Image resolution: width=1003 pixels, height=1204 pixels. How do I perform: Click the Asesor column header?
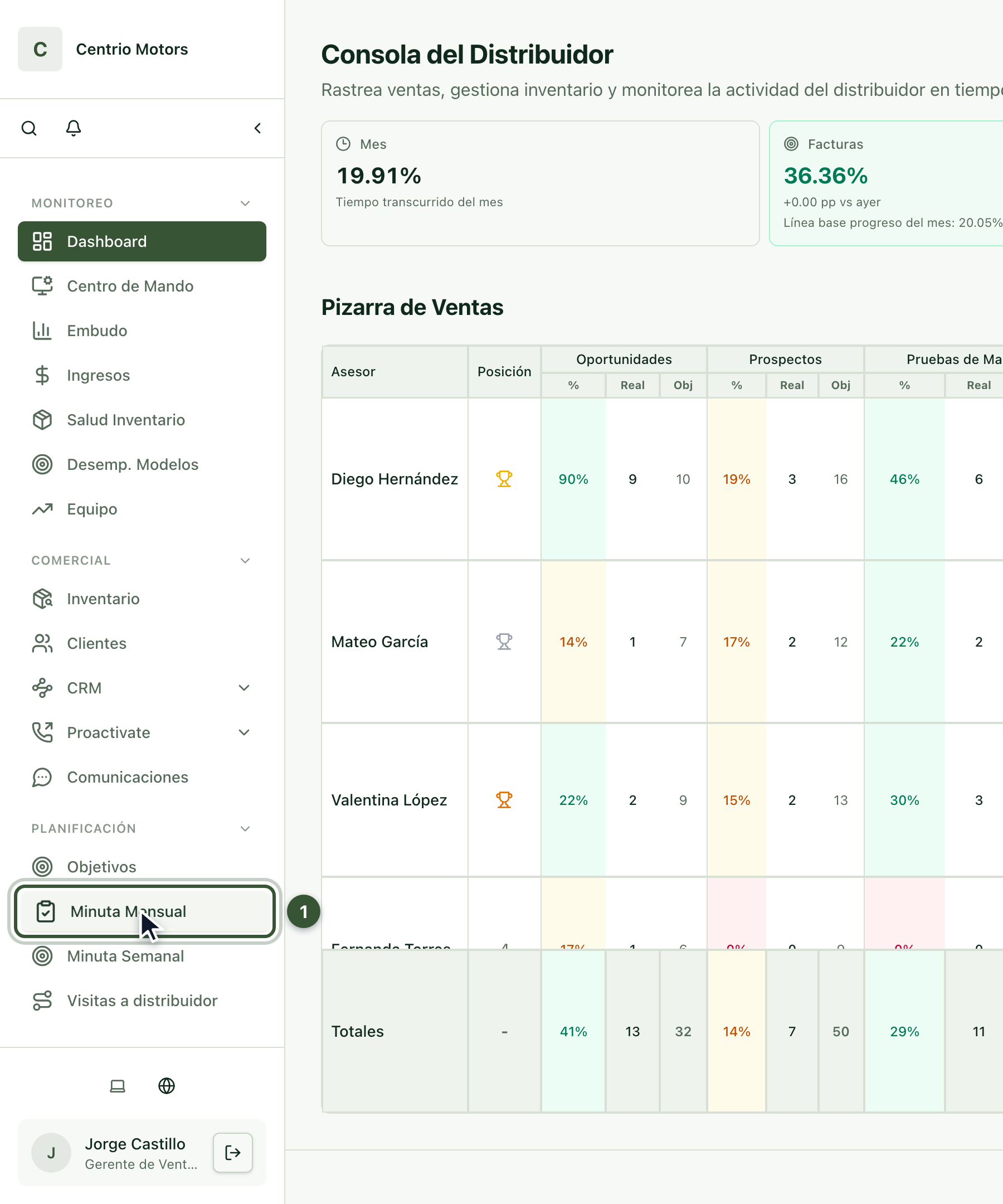click(x=395, y=372)
